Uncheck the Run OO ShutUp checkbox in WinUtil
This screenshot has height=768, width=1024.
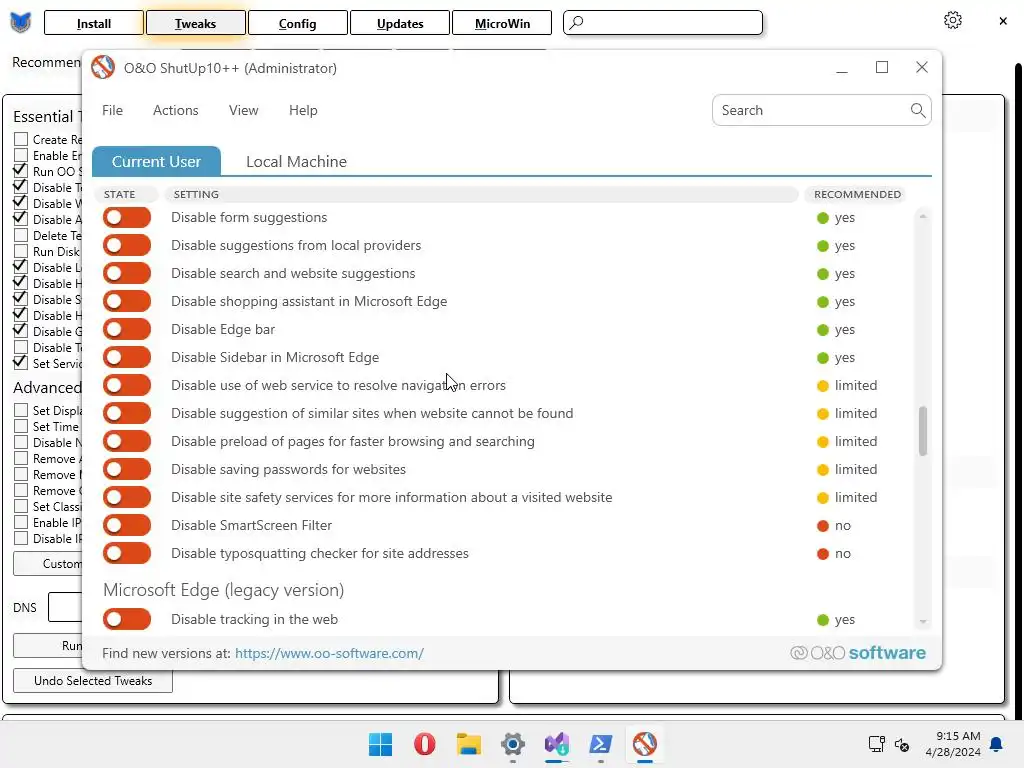[x=21, y=171]
